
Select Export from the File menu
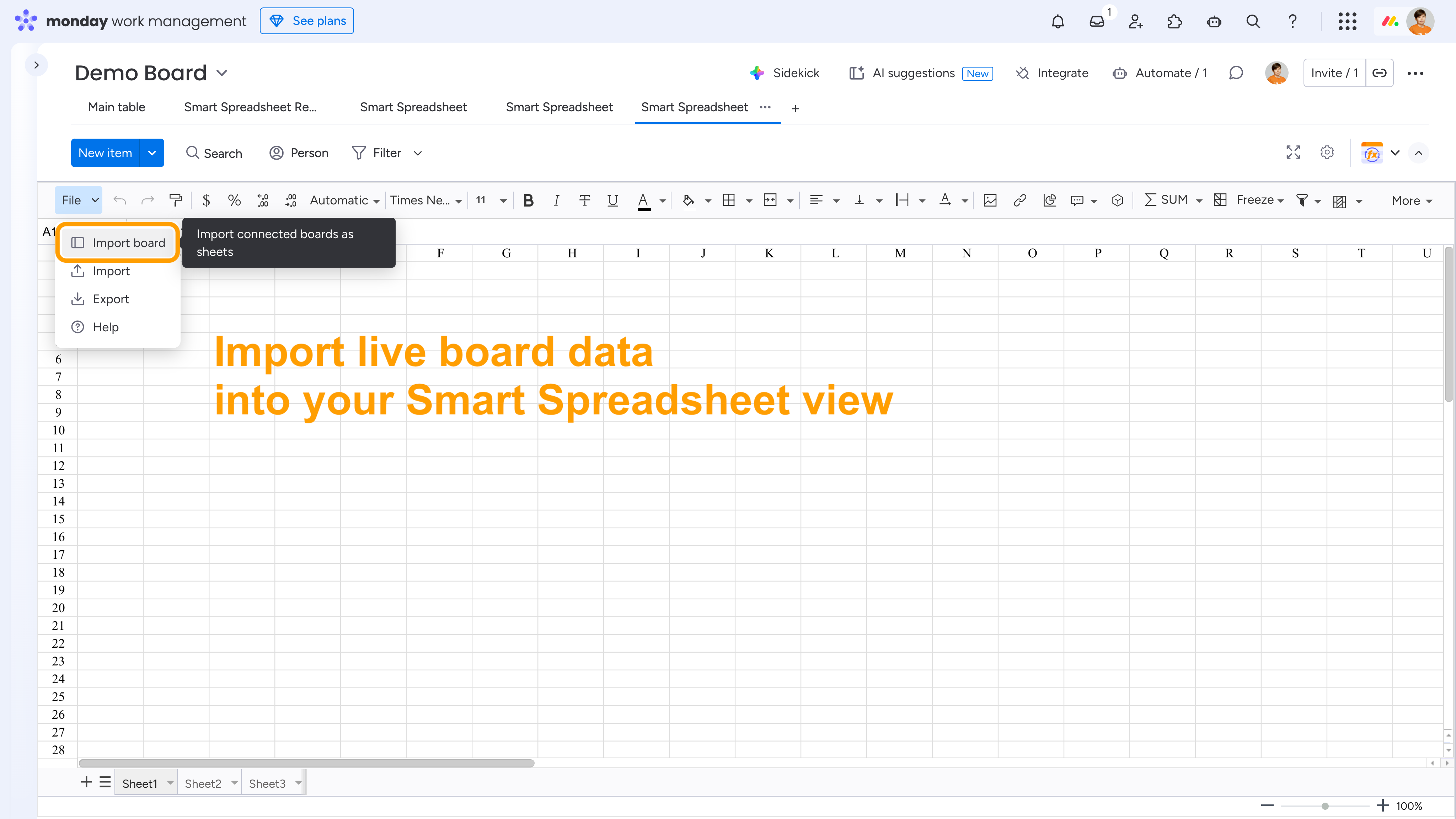click(x=111, y=299)
